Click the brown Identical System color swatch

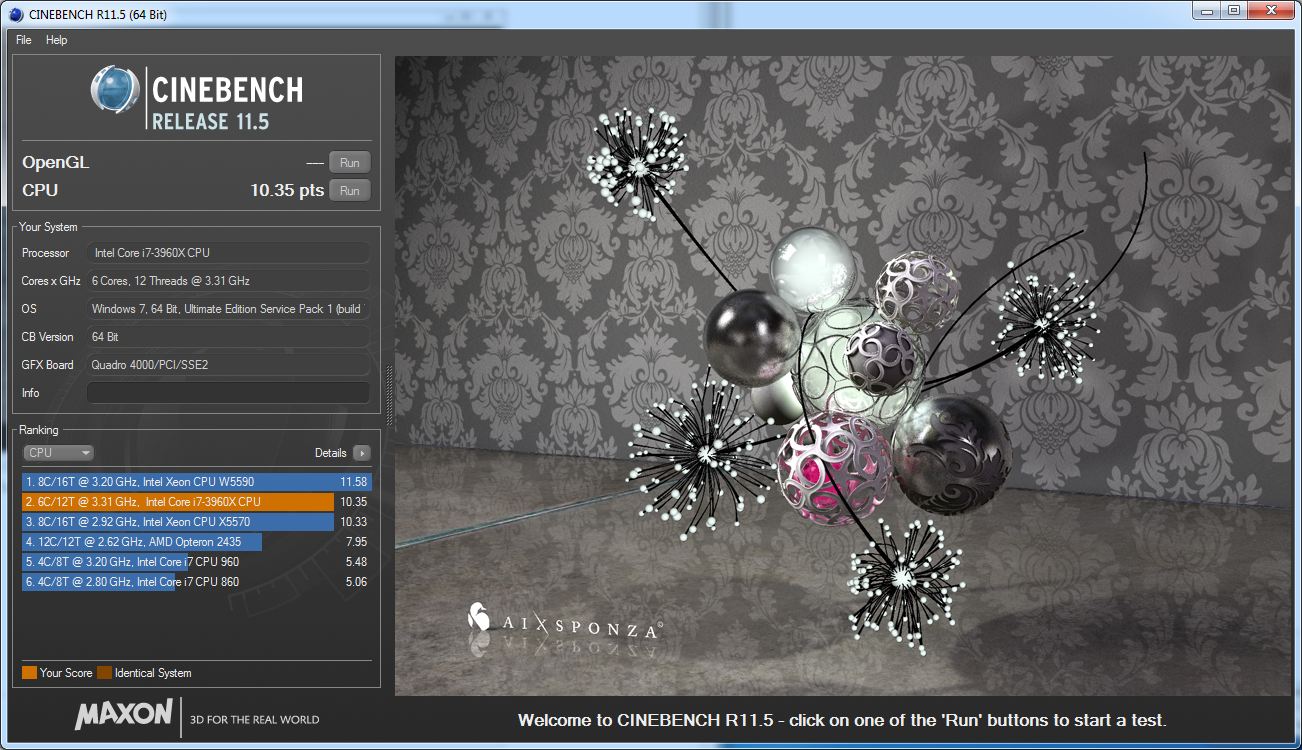105,673
